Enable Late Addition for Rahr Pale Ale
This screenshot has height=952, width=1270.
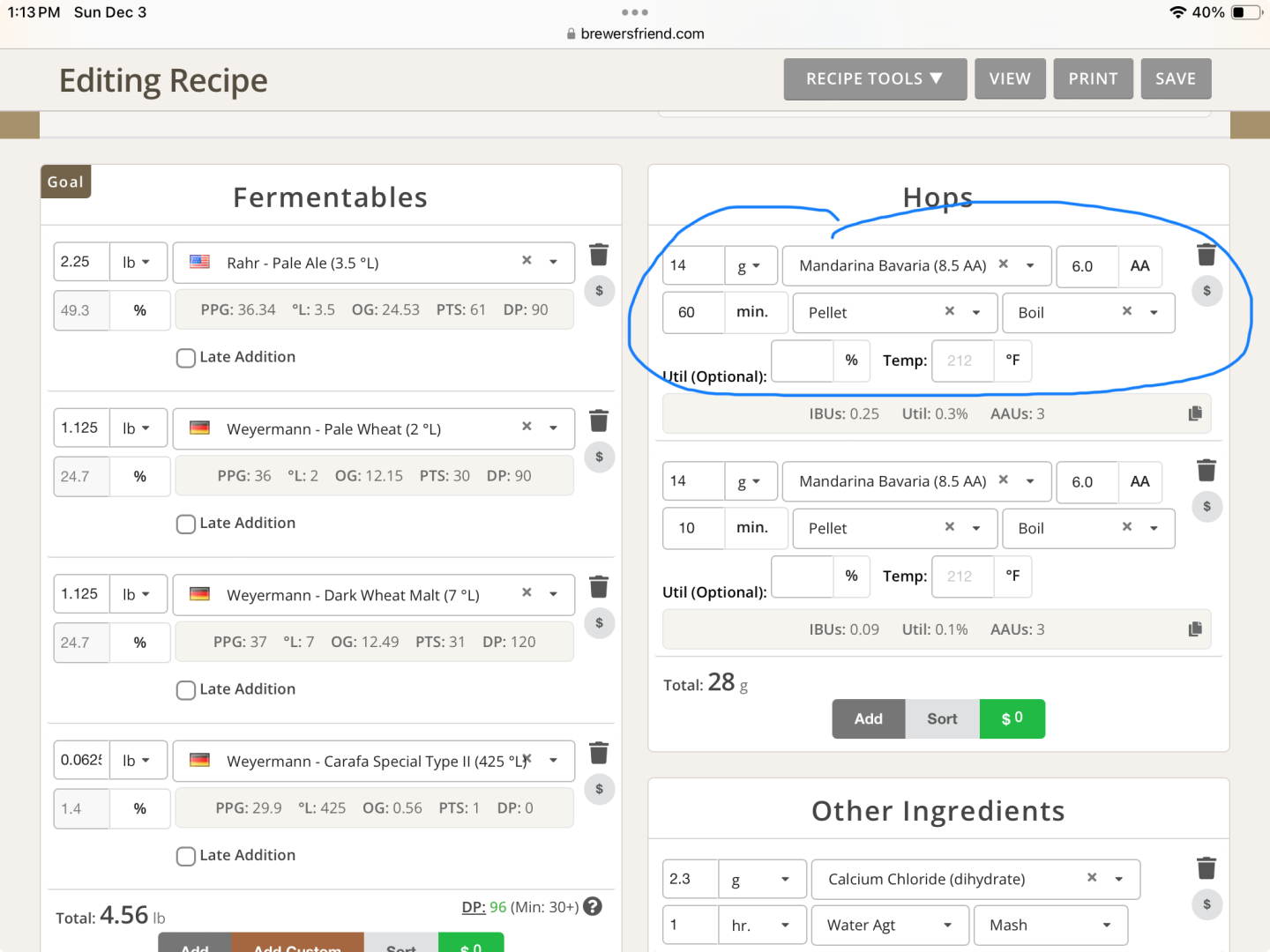pyautogui.click(x=186, y=358)
